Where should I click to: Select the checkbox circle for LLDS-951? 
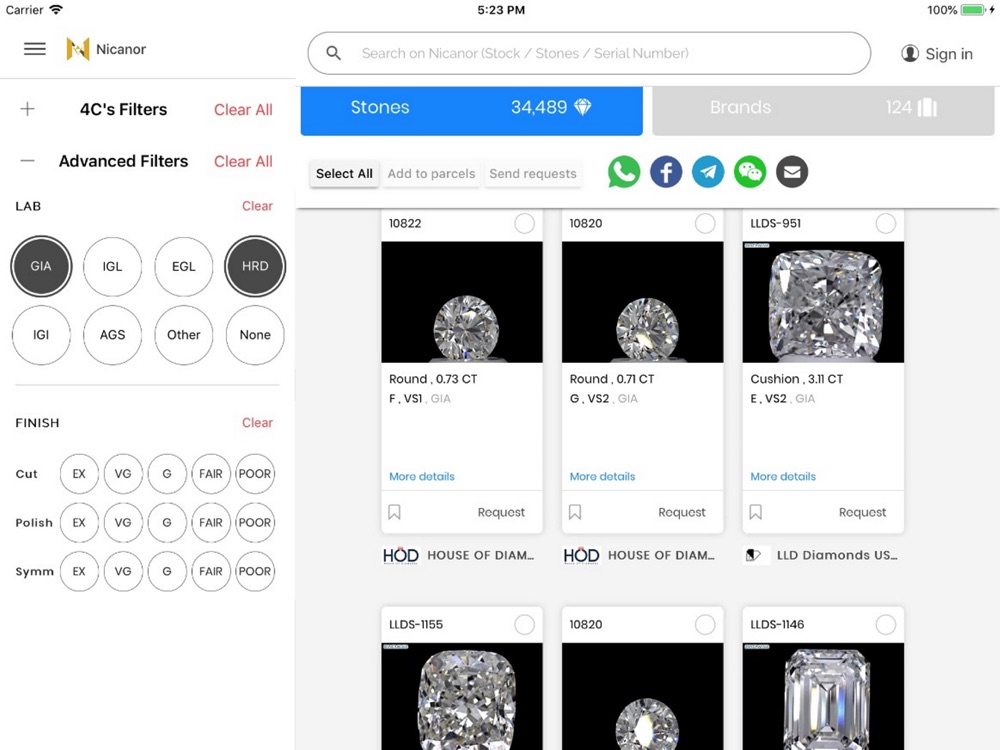[x=885, y=223]
